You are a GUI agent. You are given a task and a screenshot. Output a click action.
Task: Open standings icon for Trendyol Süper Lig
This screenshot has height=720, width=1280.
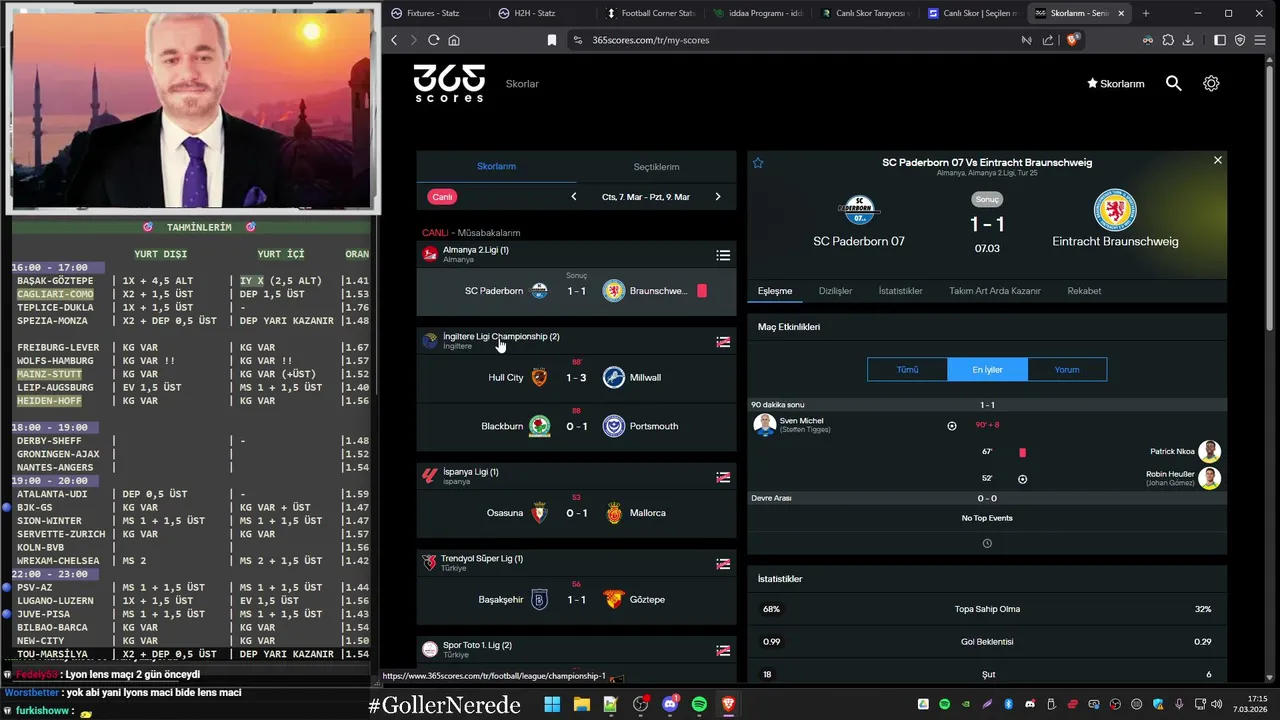coord(723,564)
